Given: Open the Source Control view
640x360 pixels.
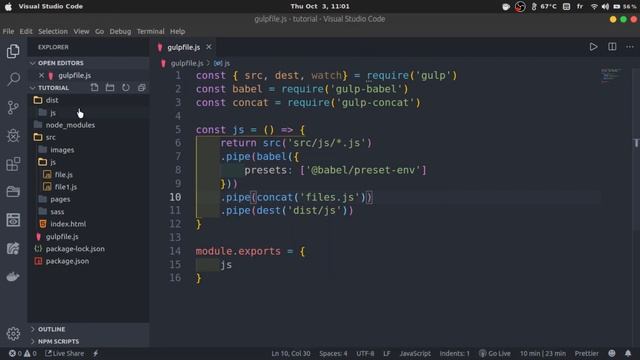Looking at the screenshot, I should click(13, 107).
